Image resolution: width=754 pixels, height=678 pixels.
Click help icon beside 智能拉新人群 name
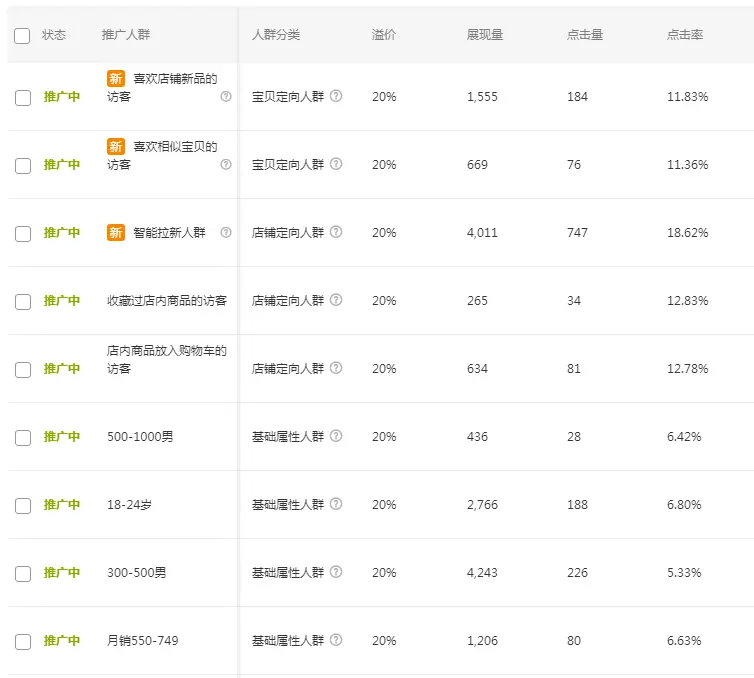pos(226,232)
